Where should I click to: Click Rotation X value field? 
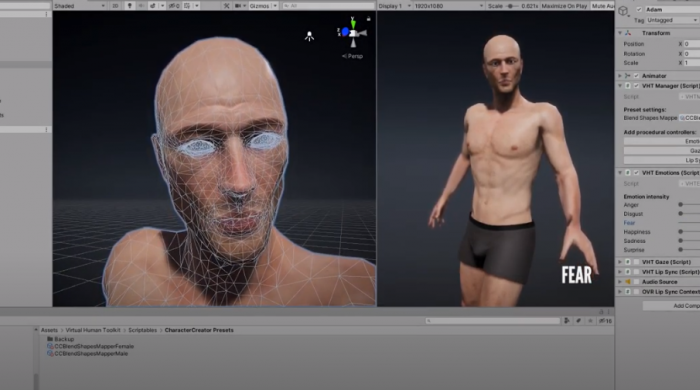coord(692,54)
